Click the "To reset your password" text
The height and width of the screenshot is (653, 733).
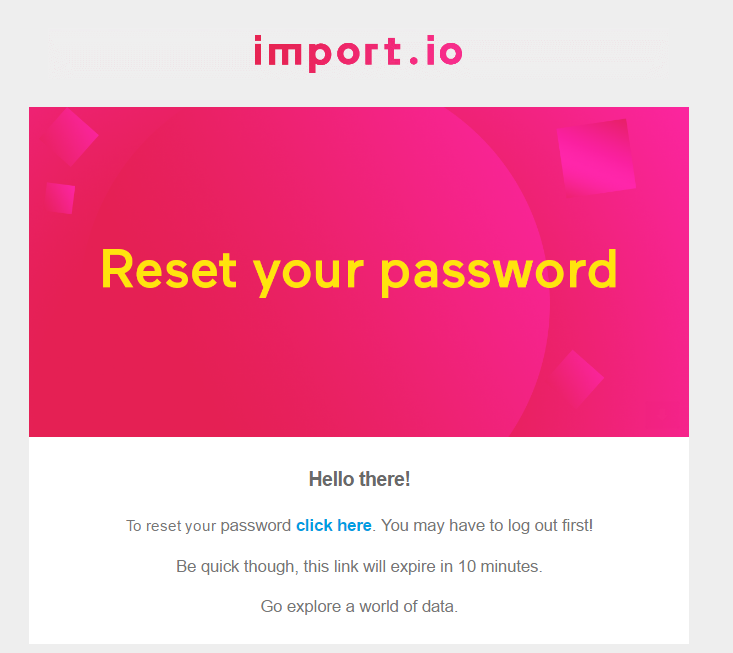(208, 525)
